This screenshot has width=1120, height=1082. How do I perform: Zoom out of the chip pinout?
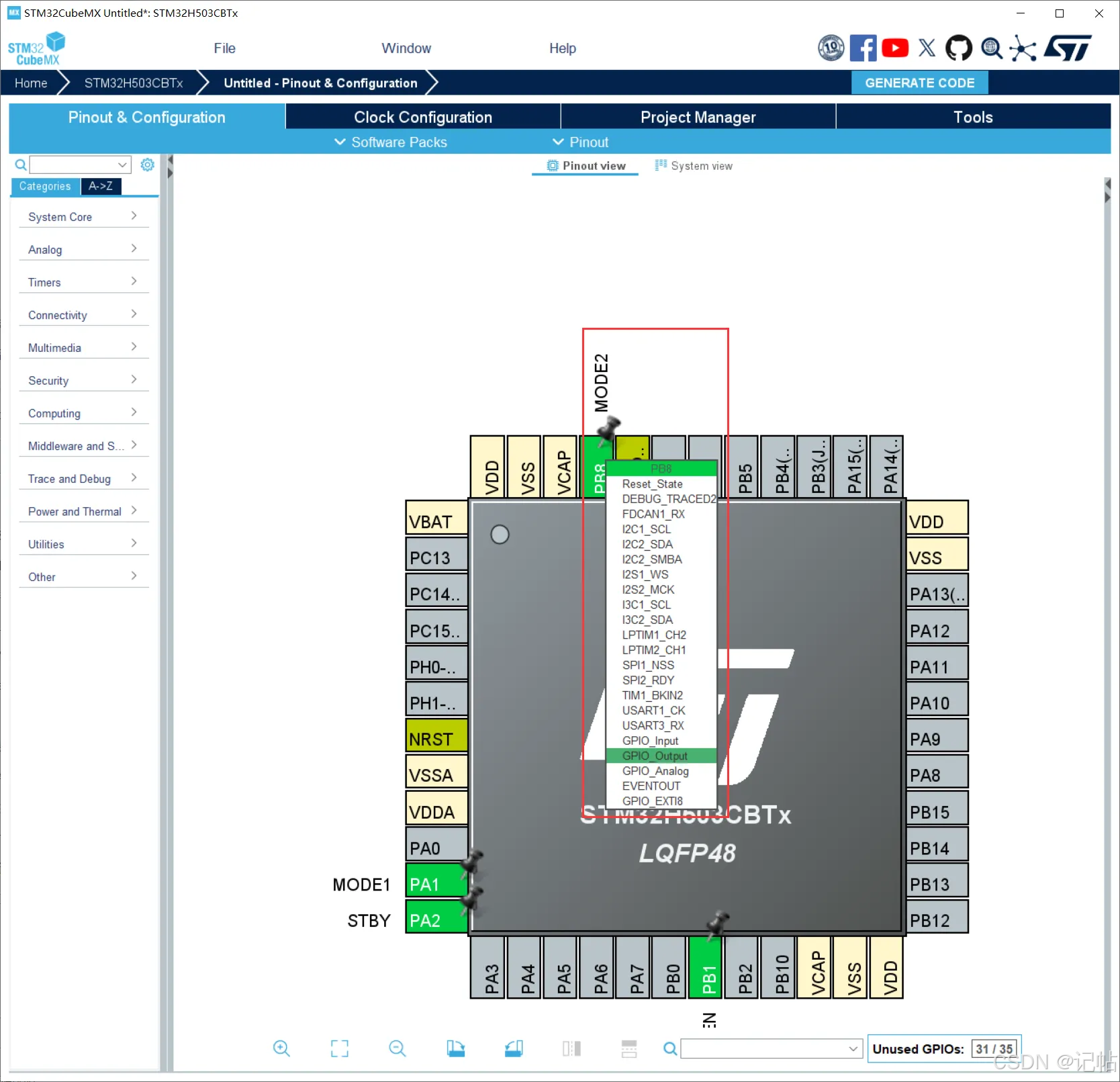(398, 1048)
